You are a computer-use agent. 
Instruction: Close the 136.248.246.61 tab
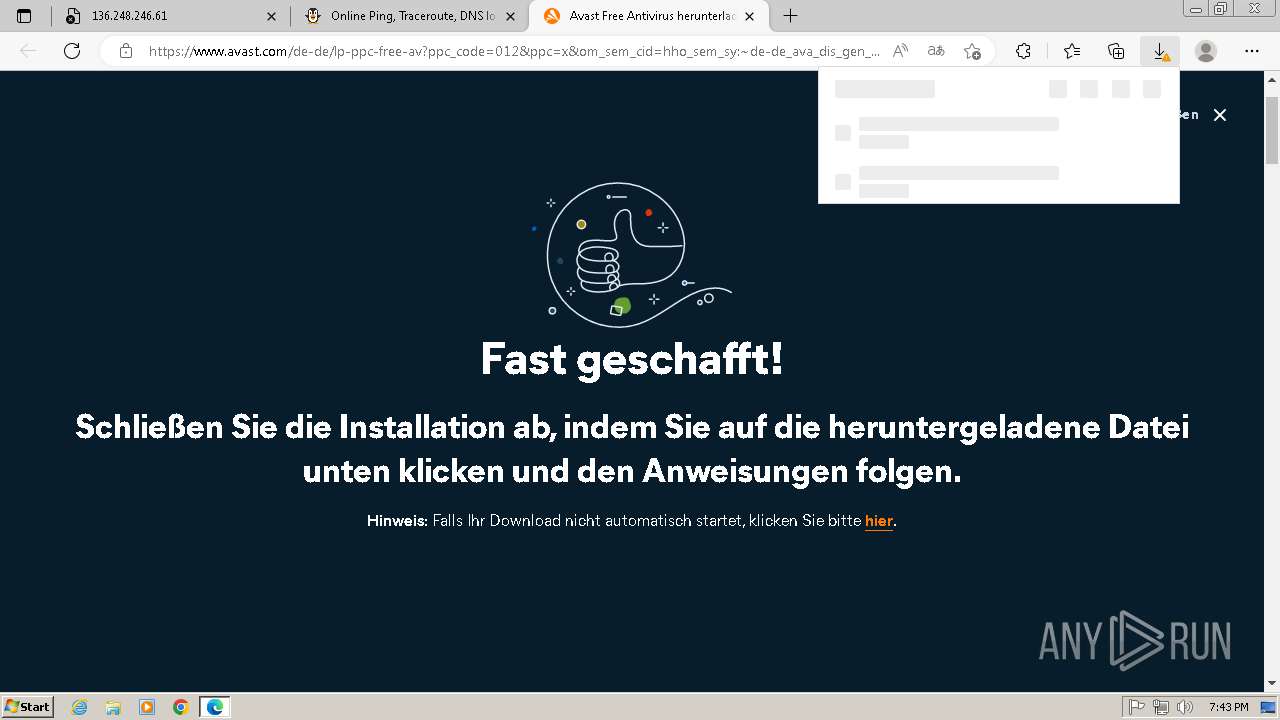(271, 16)
